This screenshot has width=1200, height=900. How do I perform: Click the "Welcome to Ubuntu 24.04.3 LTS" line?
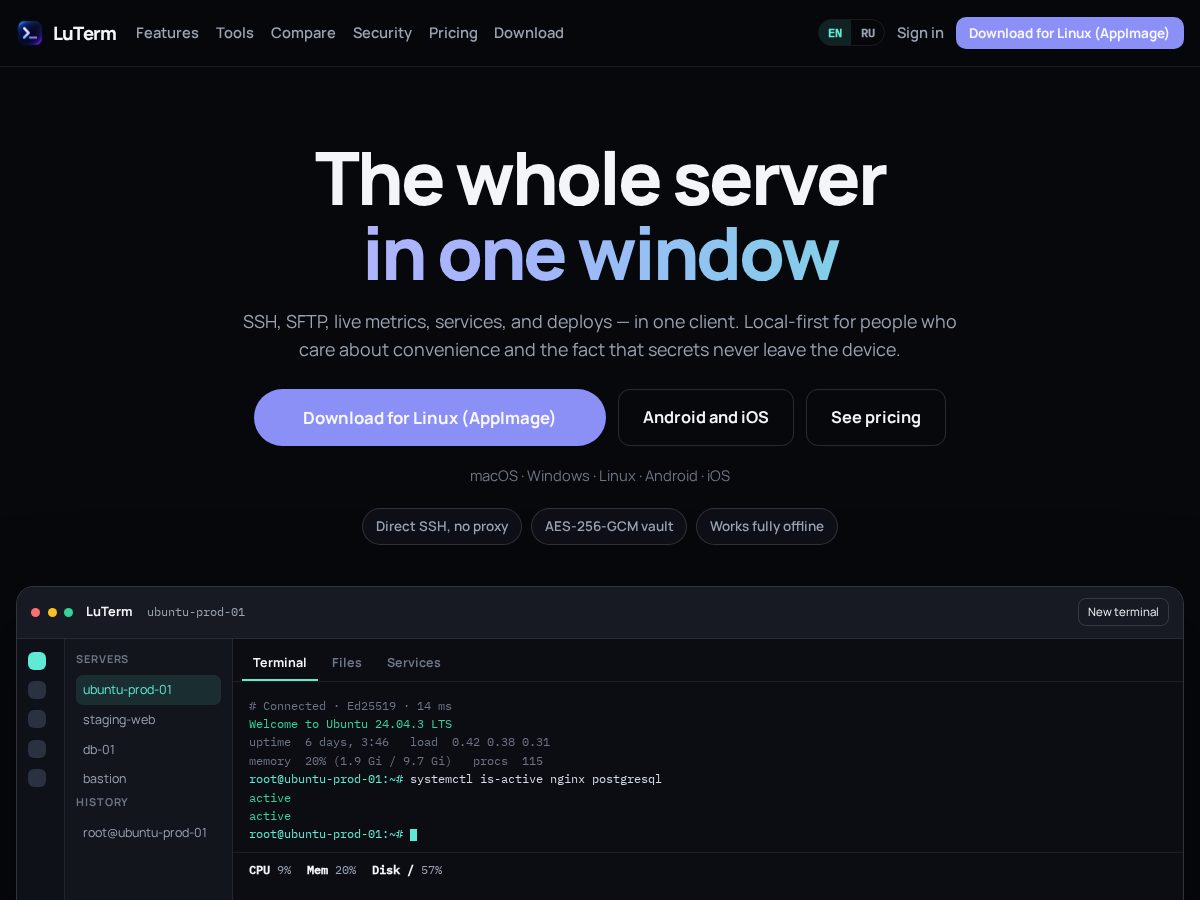tap(350, 724)
